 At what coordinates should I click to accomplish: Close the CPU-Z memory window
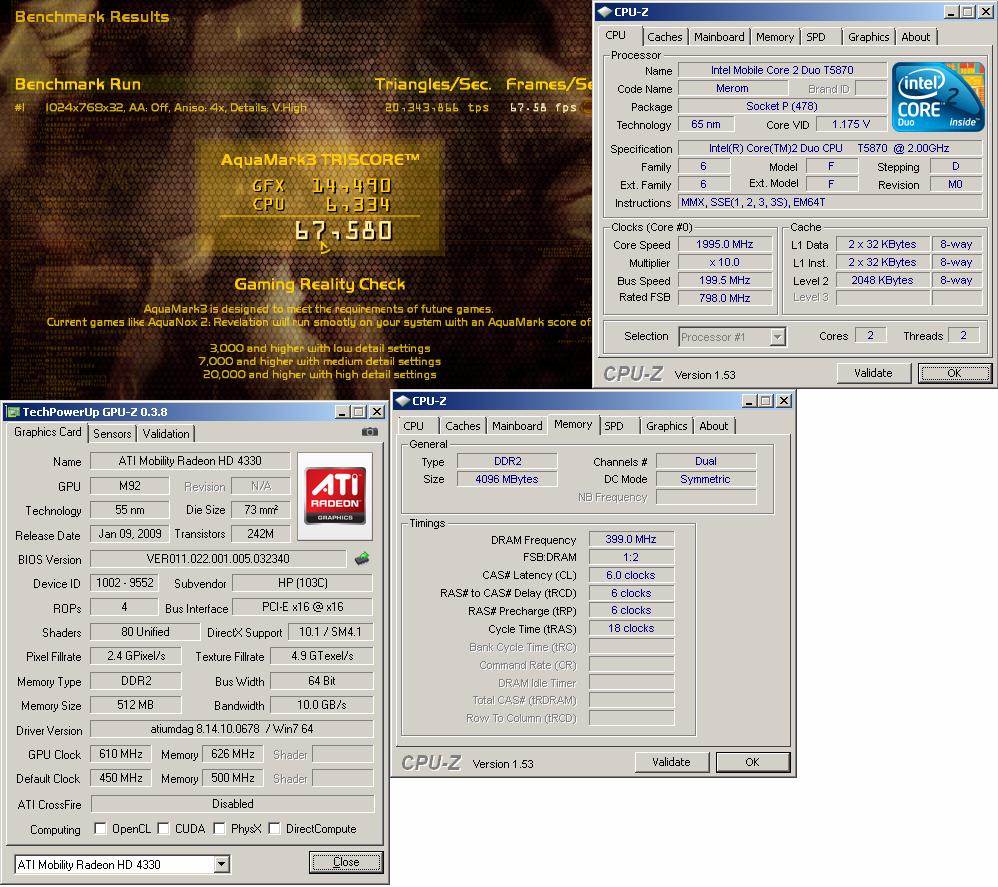click(784, 400)
